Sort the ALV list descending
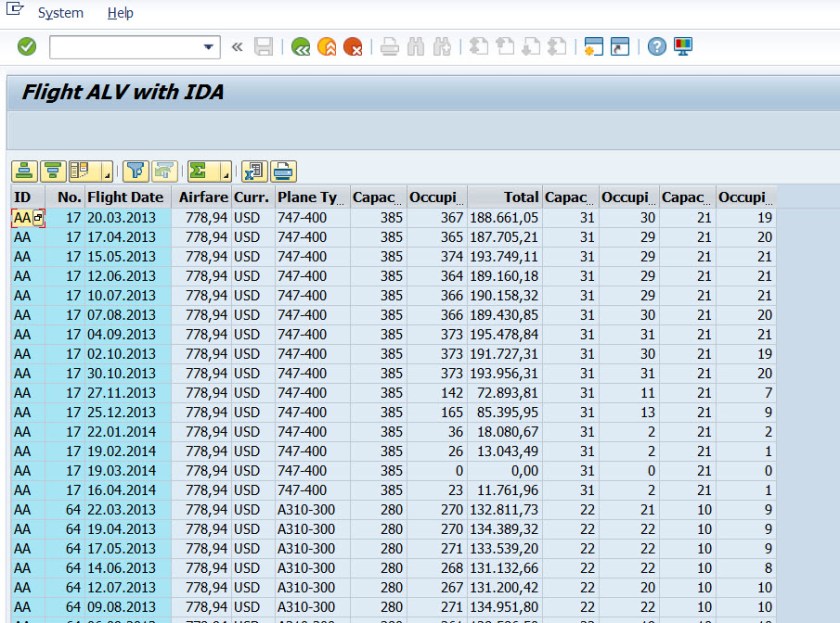The width and height of the screenshot is (840, 623). point(52,171)
